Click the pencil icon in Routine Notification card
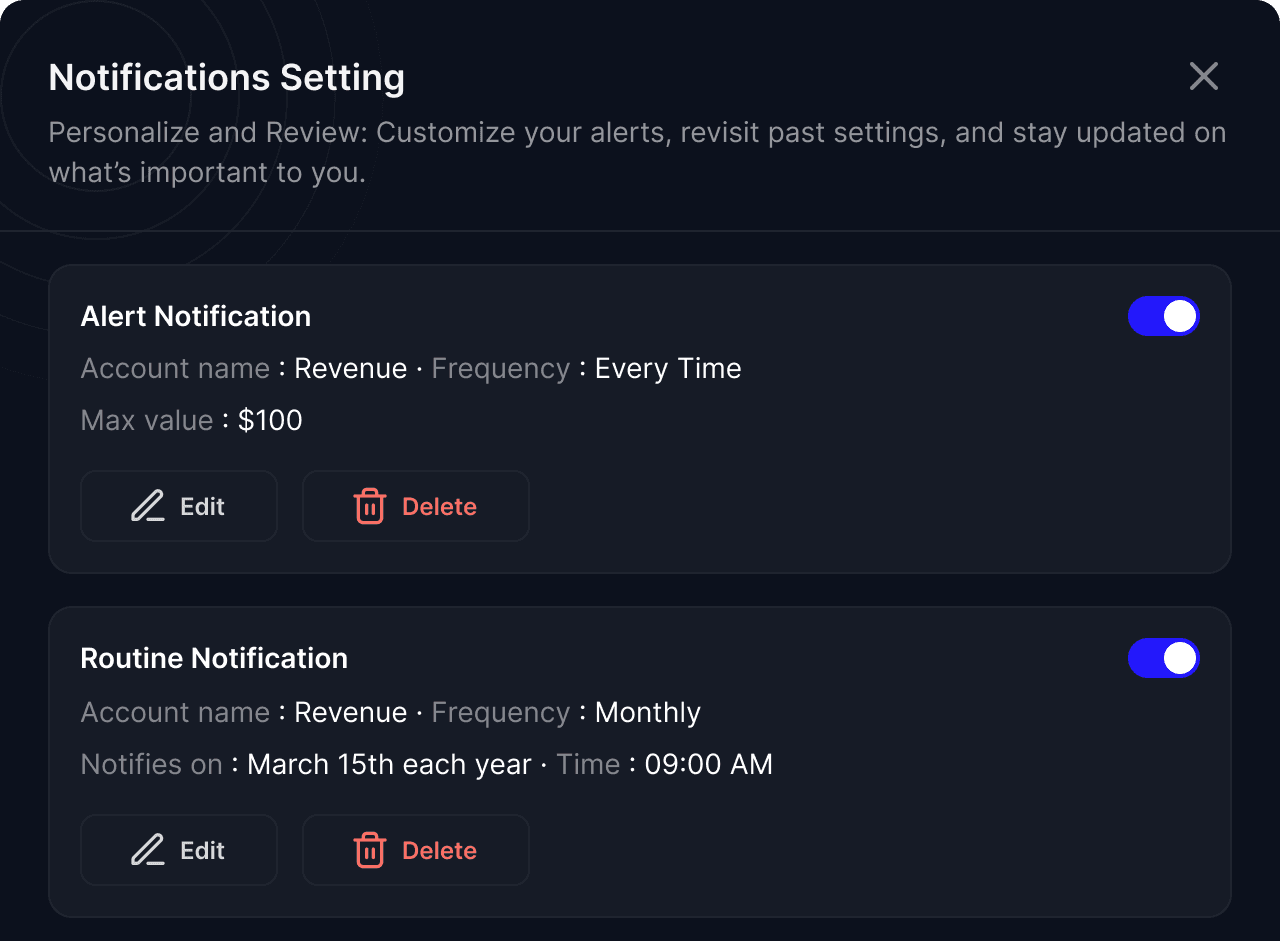 point(148,850)
